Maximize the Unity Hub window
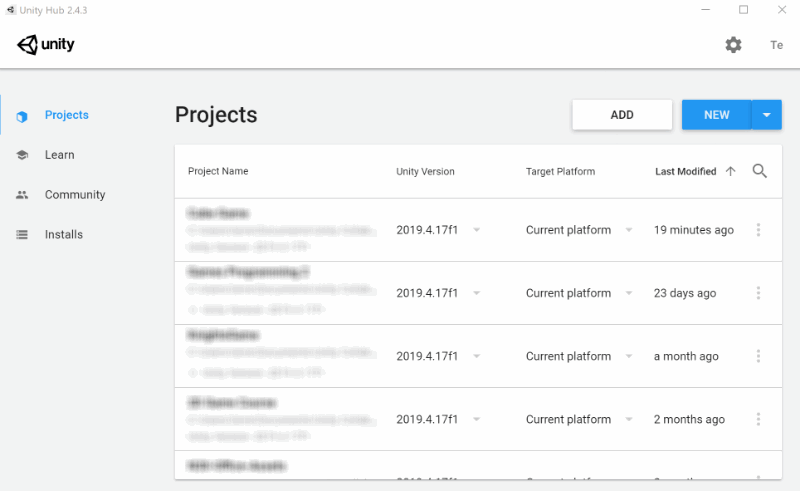The image size is (800, 491). 743,10
